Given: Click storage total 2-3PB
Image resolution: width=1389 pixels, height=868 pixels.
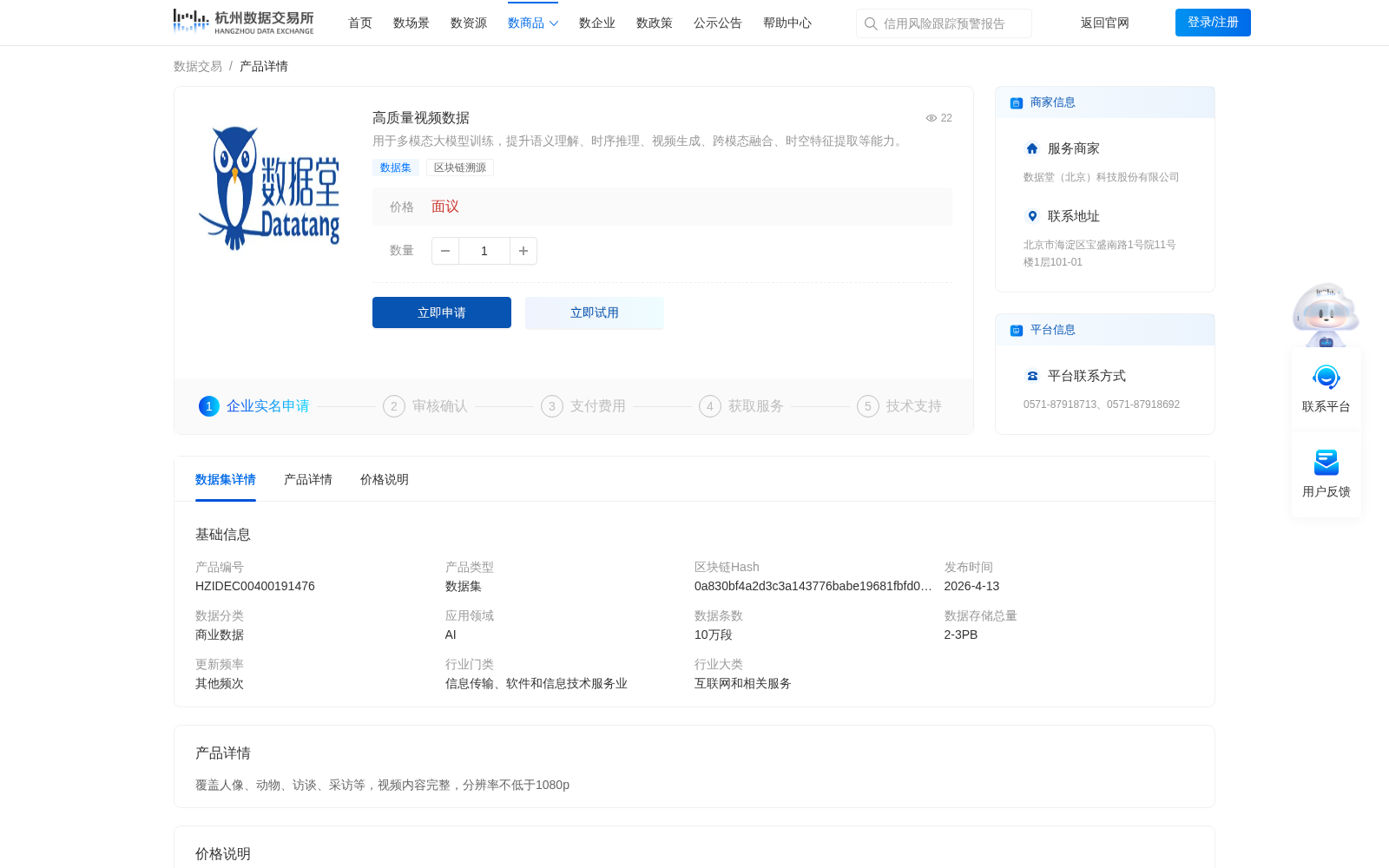Looking at the screenshot, I should click(x=961, y=635).
